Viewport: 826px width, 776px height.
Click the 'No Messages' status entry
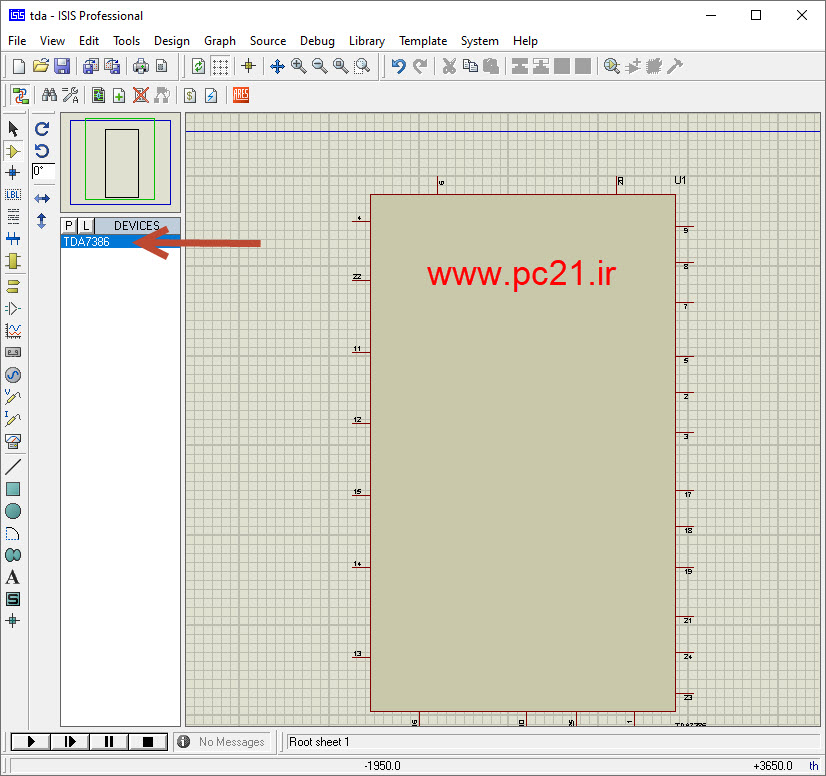point(232,742)
